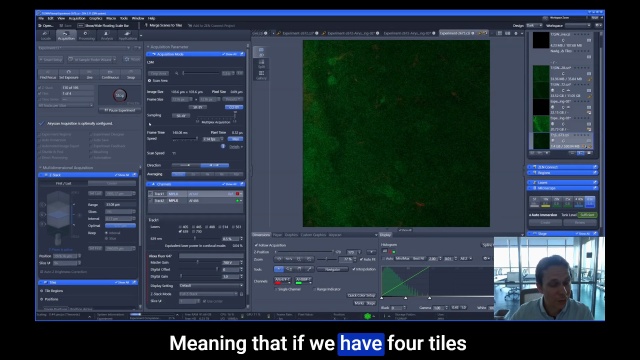This screenshot has width=640, height=360.
Task: Click Merge Scenes to Tiles
Action: pos(163,25)
